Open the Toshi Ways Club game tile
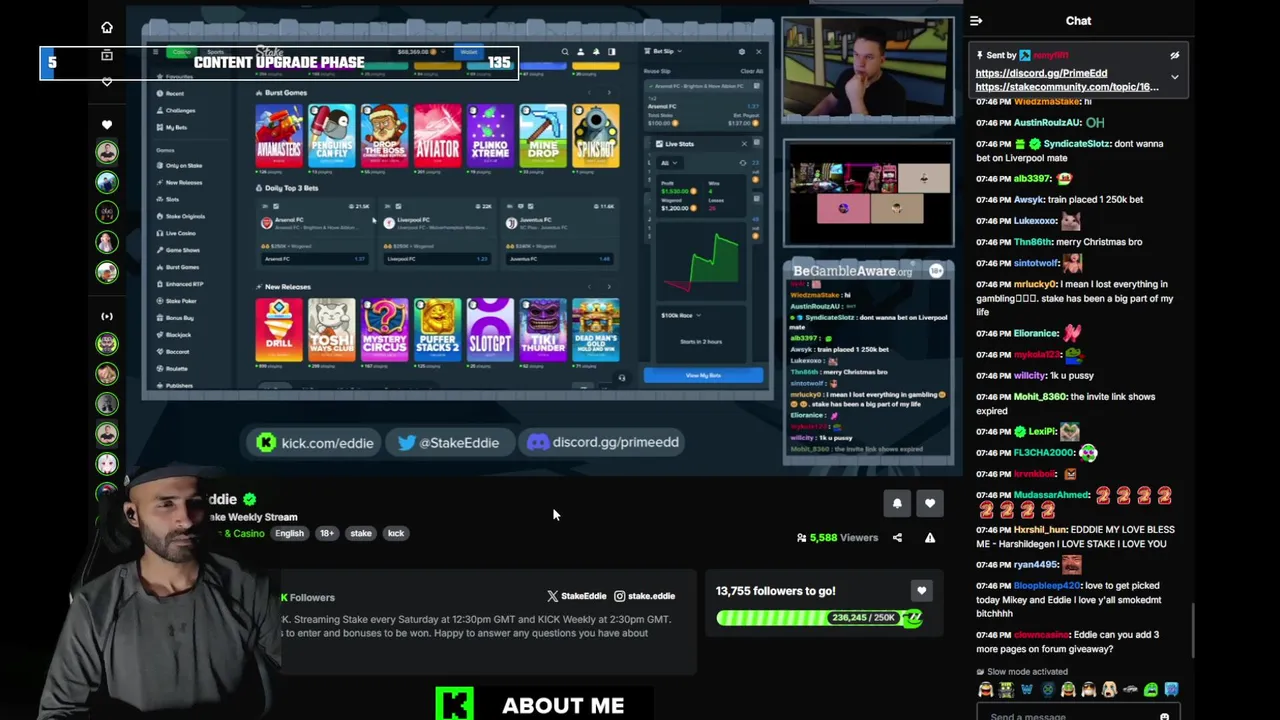1280x720 pixels. tap(331, 329)
